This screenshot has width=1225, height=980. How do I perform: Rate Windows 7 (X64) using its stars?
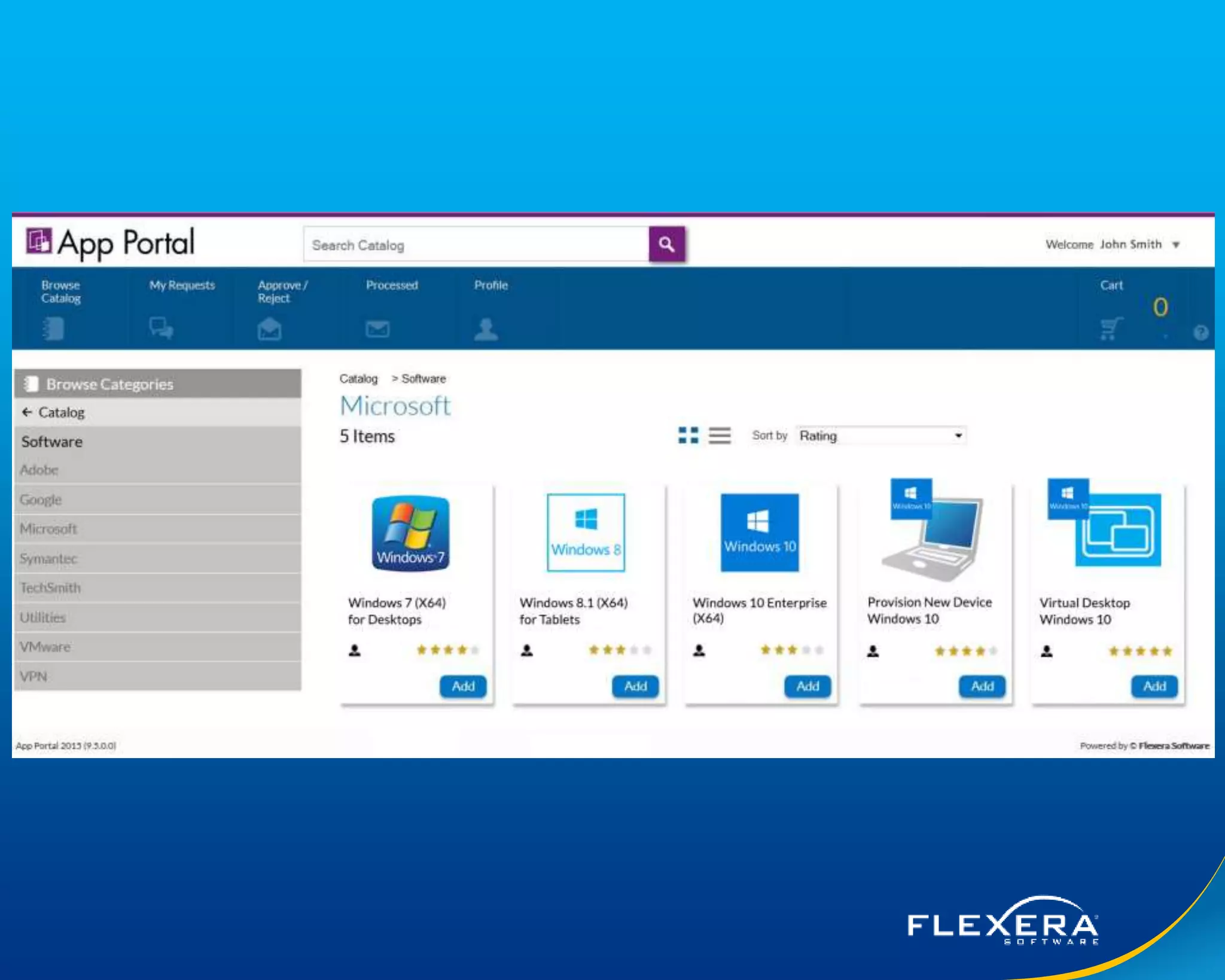(x=448, y=650)
